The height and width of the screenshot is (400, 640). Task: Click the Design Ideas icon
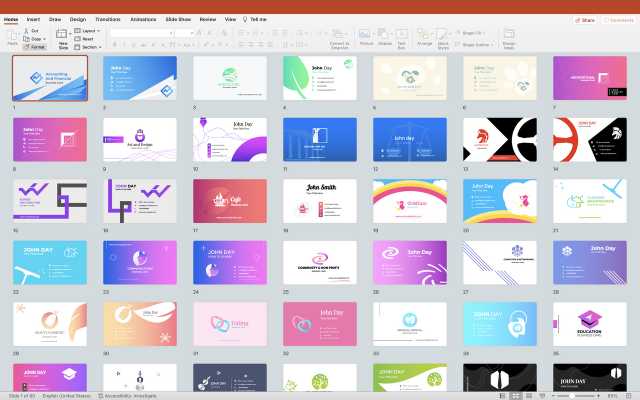pyautogui.click(x=509, y=36)
